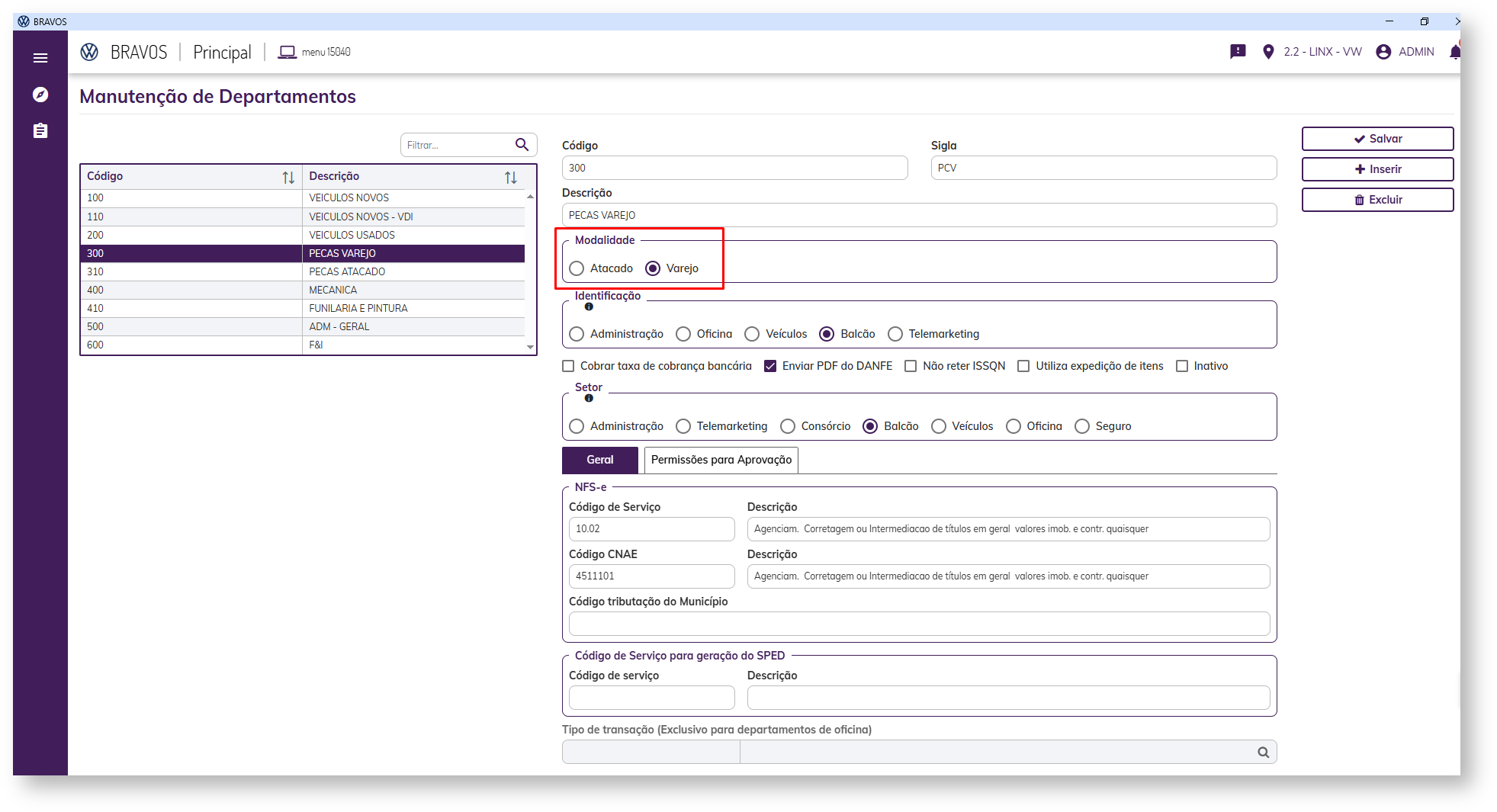This screenshot has width=1497, height=812.
Task: Select the 100 VEICULOS NOVOS row
Action: (x=303, y=198)
